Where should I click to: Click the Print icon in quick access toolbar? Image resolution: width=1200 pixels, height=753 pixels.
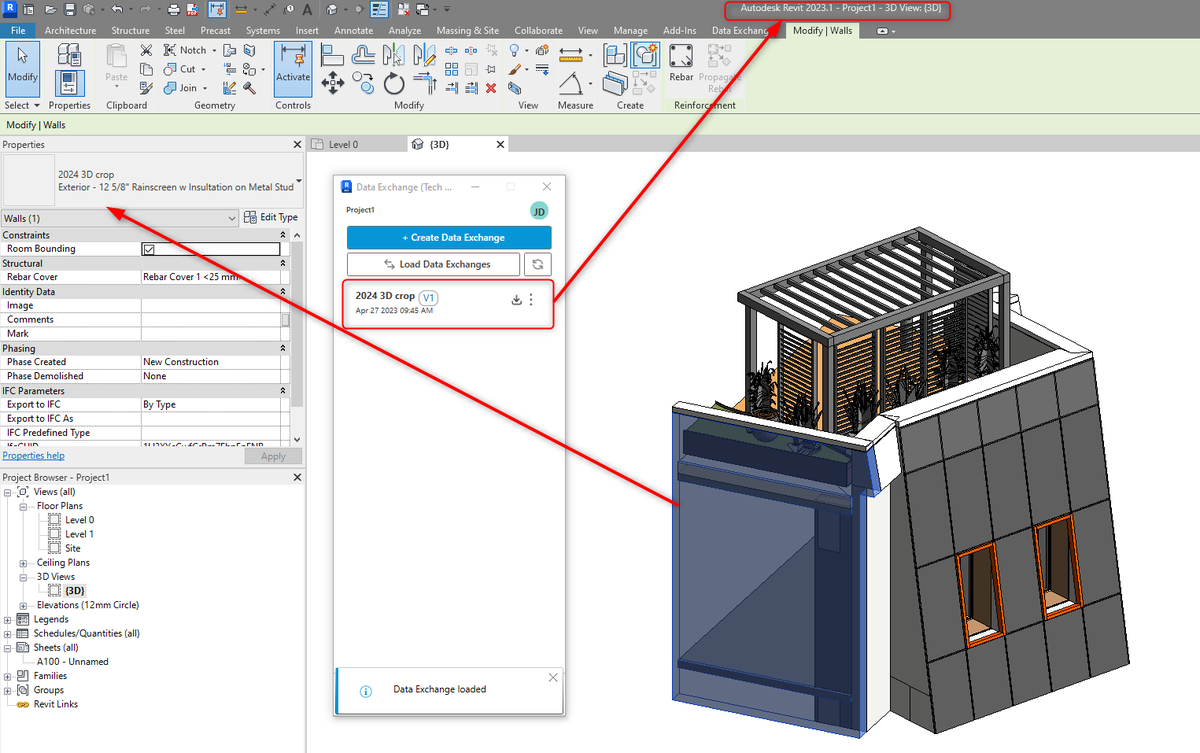pyautogui.click(x=174, y=10)
